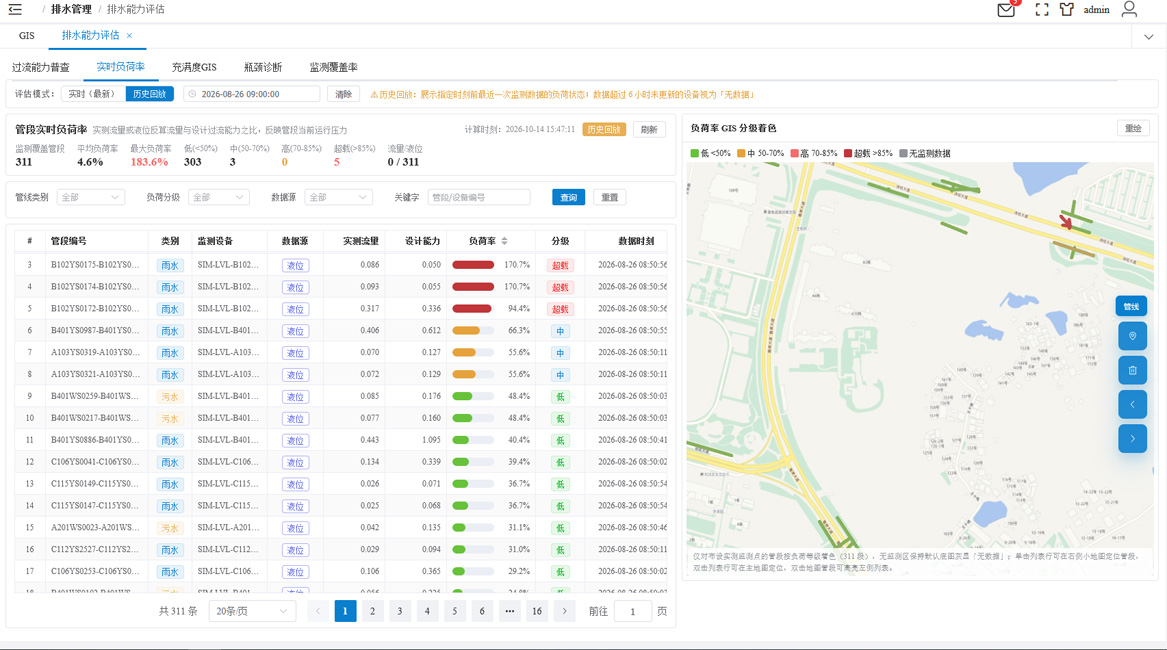Switch to the 充满度GIS tab

194,67
